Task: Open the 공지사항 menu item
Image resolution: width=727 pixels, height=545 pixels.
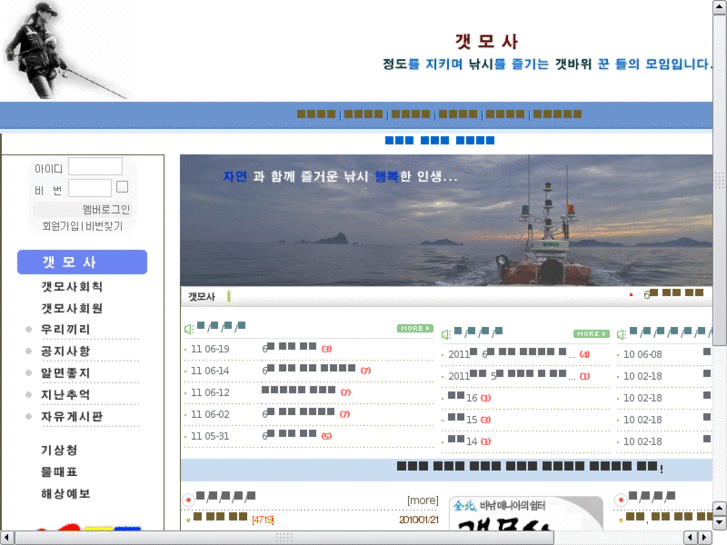Action: (x=65, y=351)
